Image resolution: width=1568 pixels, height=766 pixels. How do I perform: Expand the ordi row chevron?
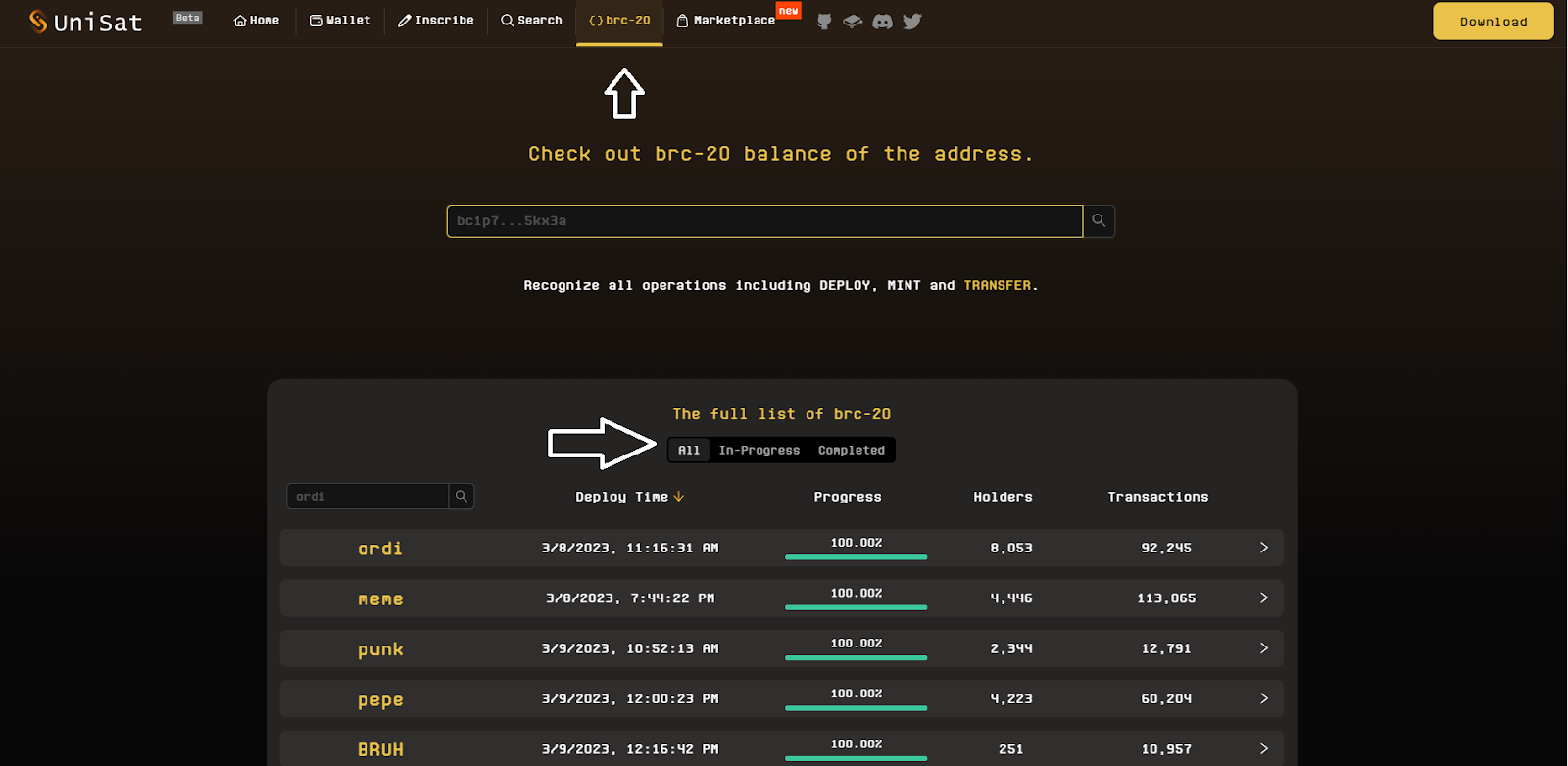pos(1264,548)
